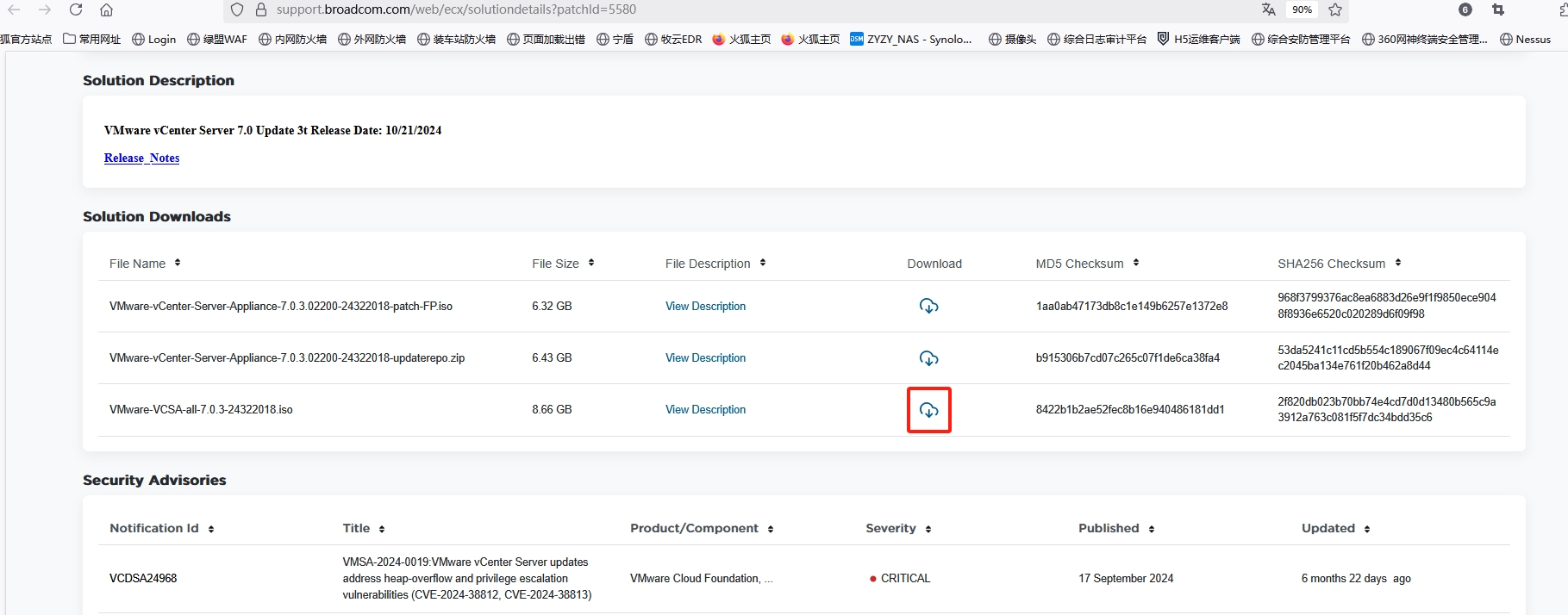
Task: Select MD5 value b915306b7cd07c265c07f1de6ca38fa4
Action: tap(1128, 357)
